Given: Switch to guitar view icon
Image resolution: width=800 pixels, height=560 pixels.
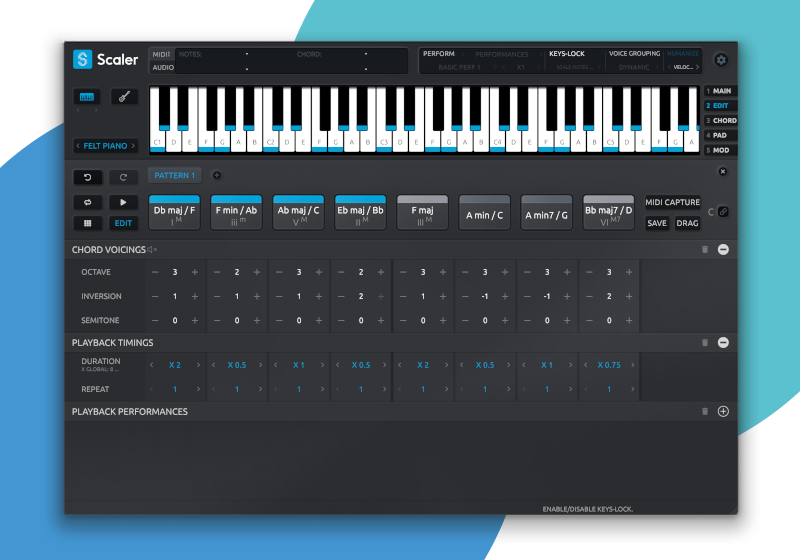Looking at the screenshot, I should click(124, 97).
